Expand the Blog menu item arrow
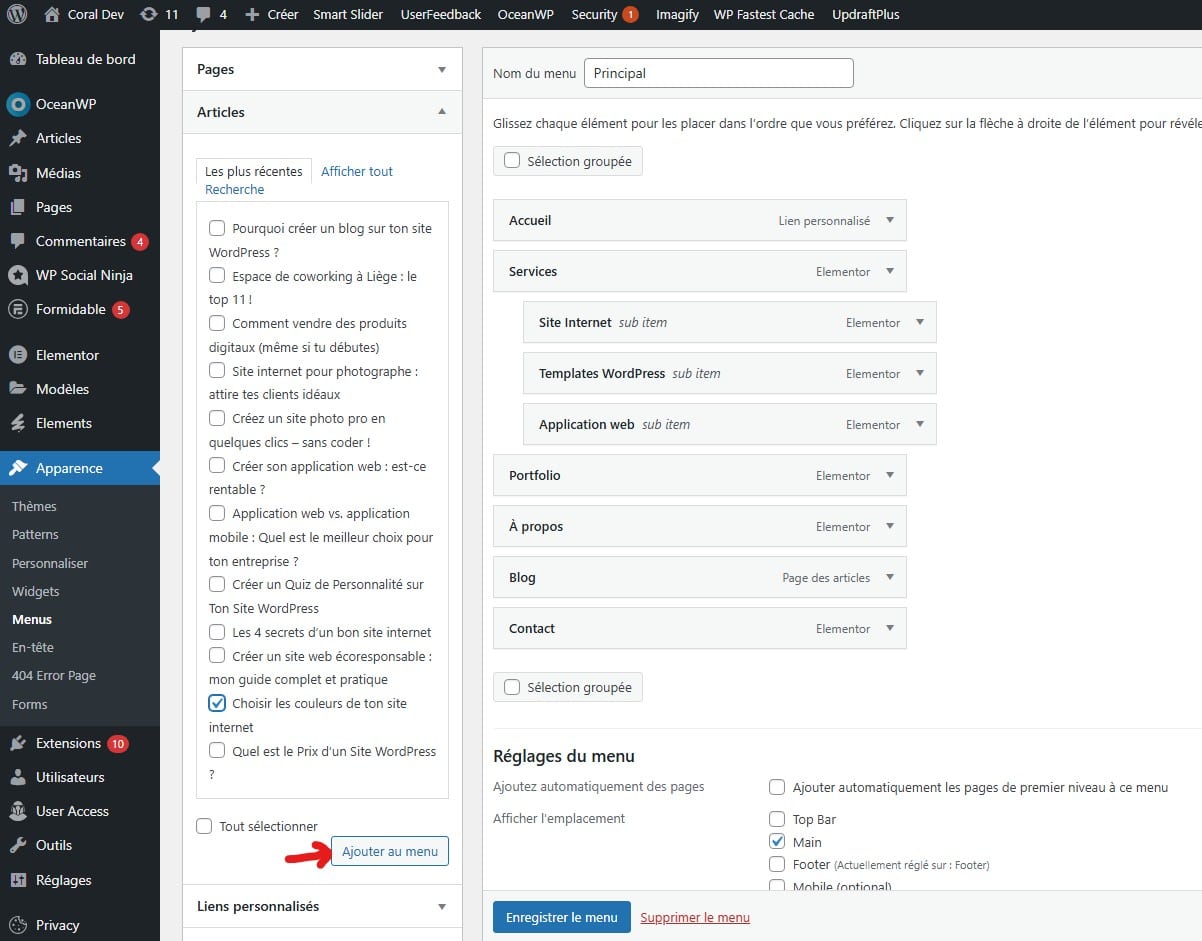Screen dimensions: 1202x941 pyautogui.click(x=890, y=577)
